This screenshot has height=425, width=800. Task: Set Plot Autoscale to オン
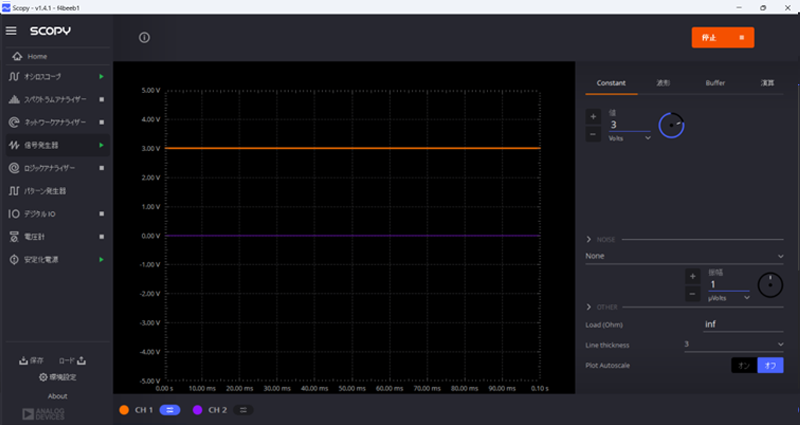744,366
